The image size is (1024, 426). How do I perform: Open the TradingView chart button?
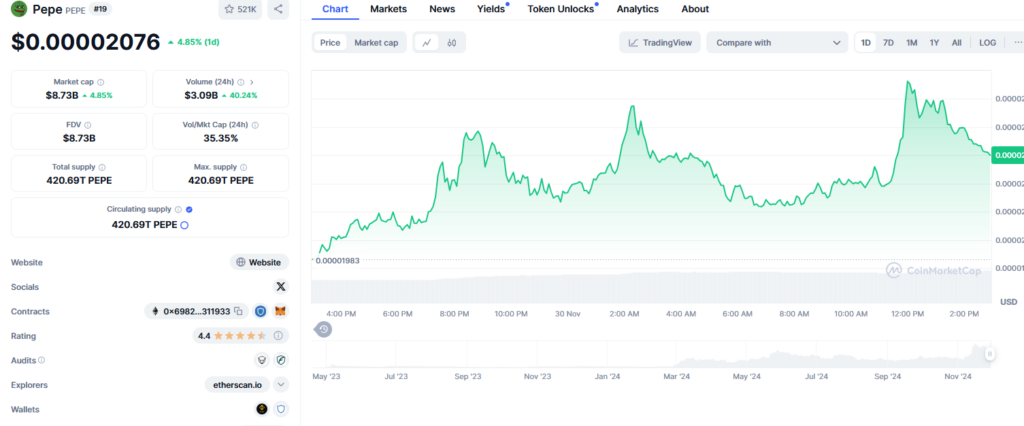(660, 42)
